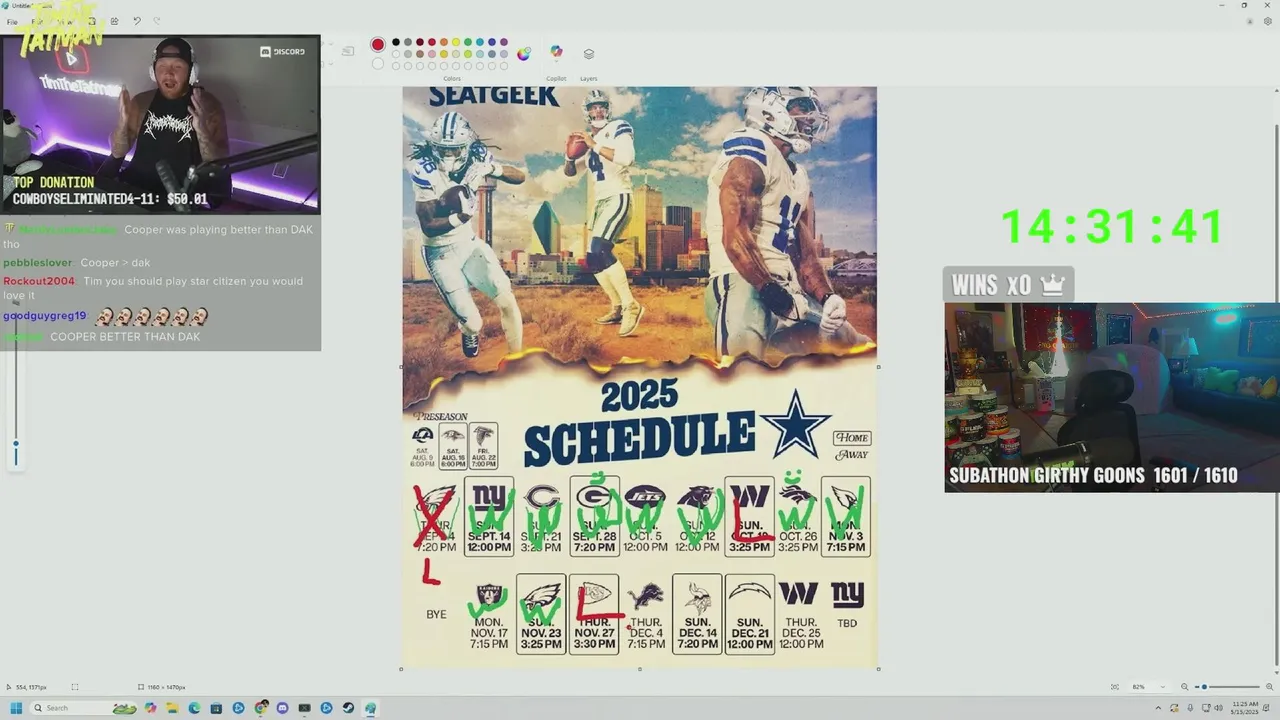The height and width of the screenshot is (720, 1280).
Task: Open the Windows Start menu
Action: click(x=16, y=708)
